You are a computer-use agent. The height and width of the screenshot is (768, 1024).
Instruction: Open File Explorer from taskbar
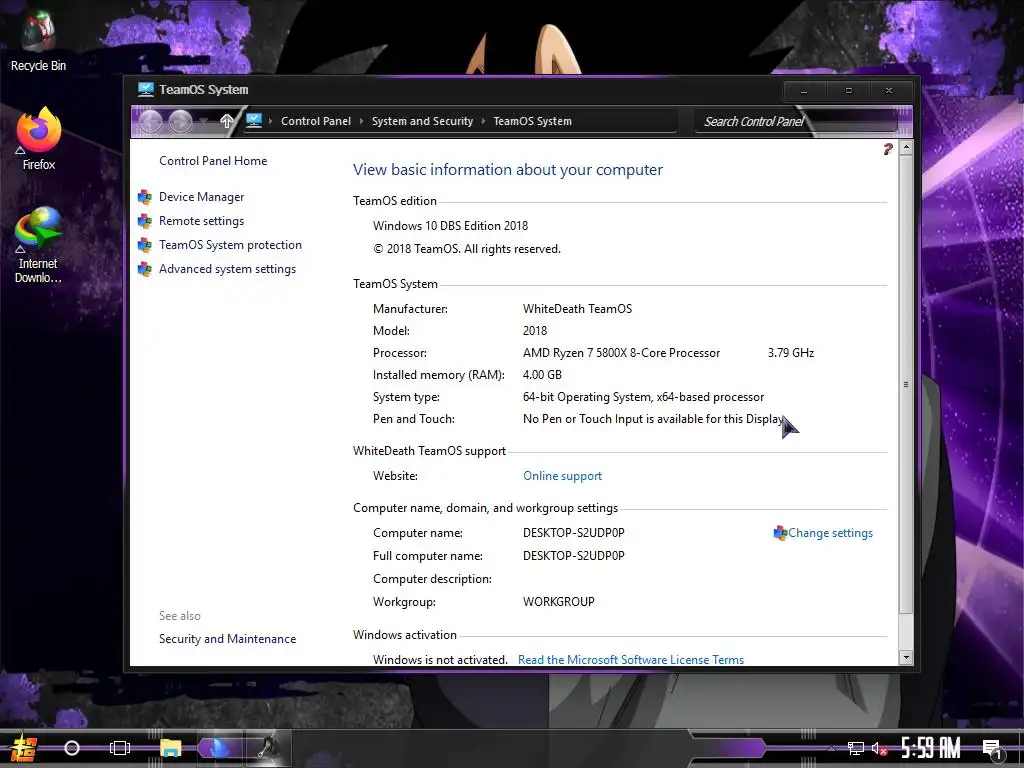coord(170,748)
